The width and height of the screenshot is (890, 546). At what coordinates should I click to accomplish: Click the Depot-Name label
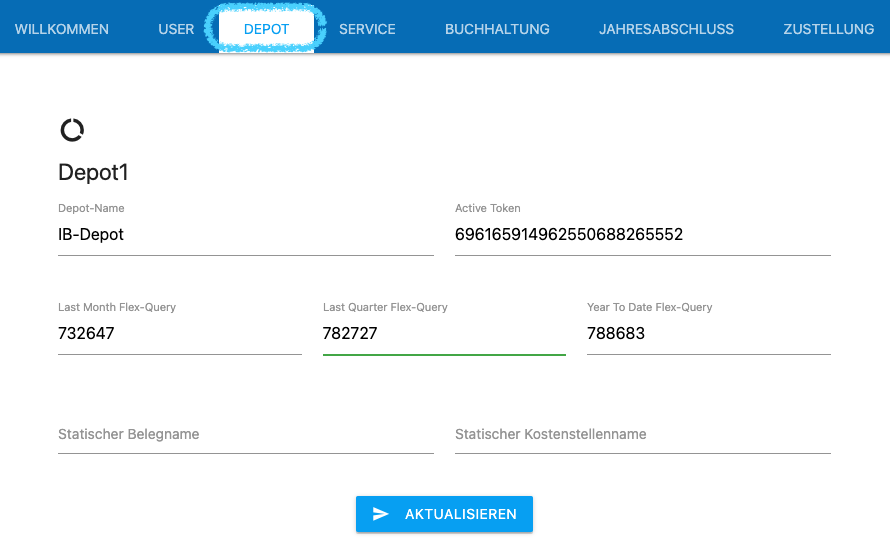[x=91, y=208]
